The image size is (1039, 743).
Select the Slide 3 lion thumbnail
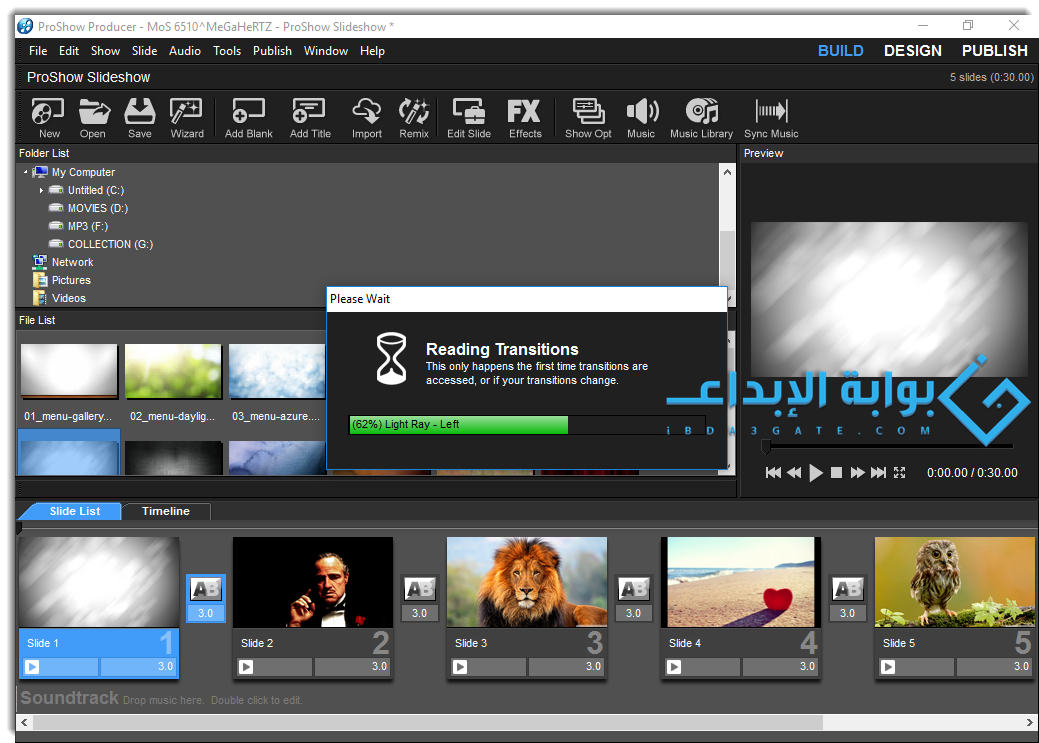pos(527,582)
